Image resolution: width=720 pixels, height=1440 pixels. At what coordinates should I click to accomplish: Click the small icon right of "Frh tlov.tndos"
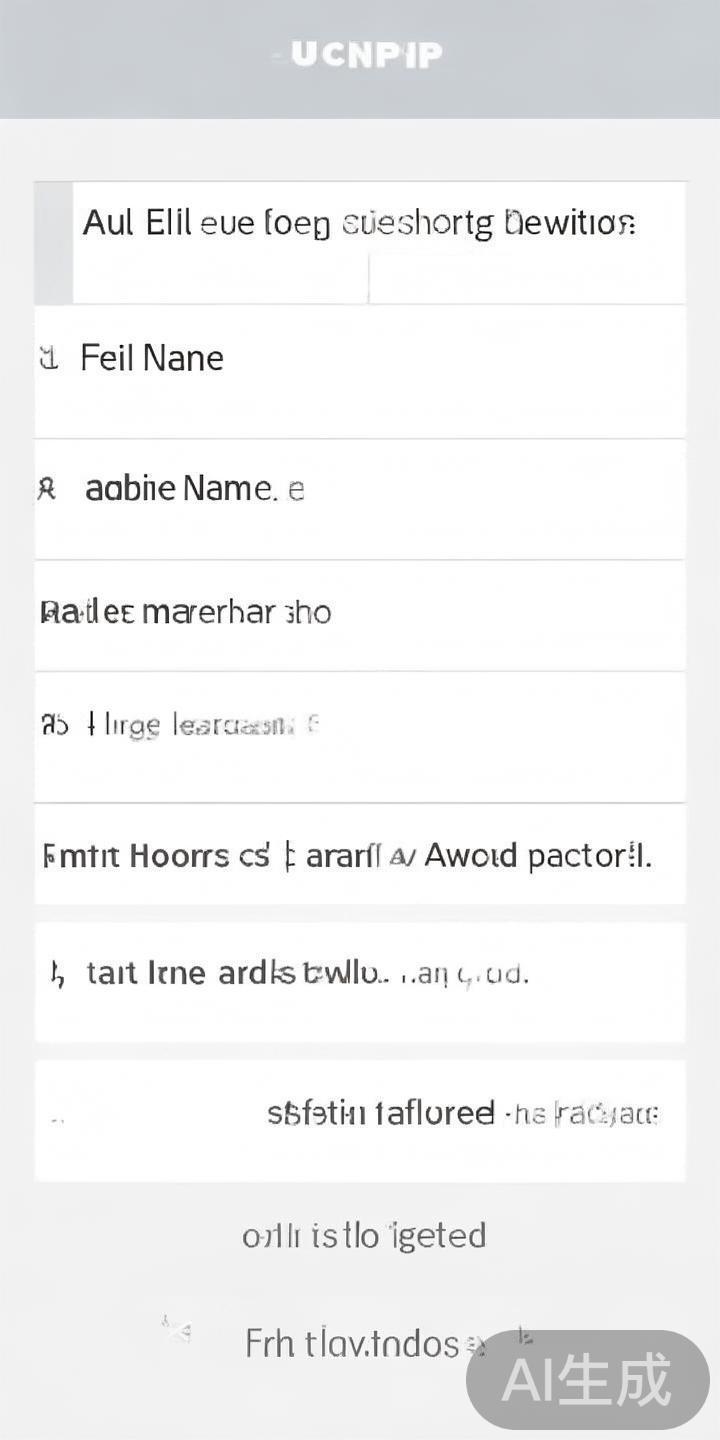coord(523,1336)
